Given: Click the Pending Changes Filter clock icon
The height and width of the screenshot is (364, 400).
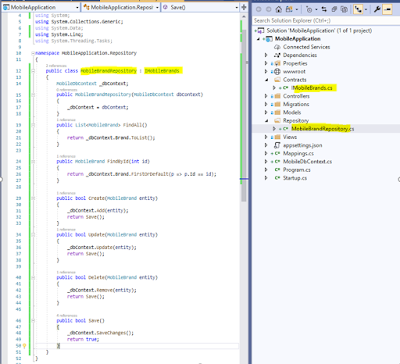Looking at the screenshot, I should tap(309, 9).
